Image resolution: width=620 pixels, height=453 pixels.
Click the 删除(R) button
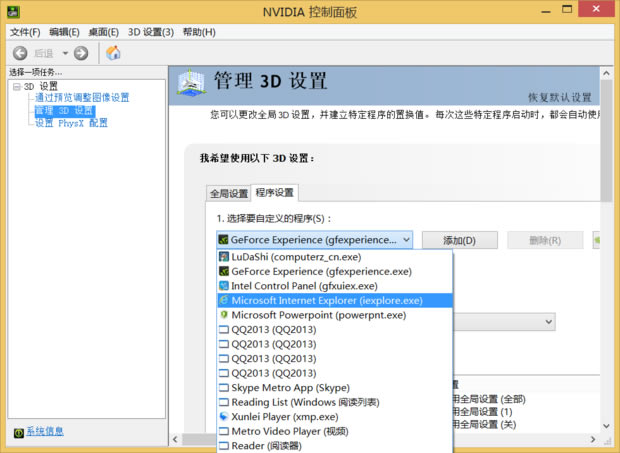(545, 240)
